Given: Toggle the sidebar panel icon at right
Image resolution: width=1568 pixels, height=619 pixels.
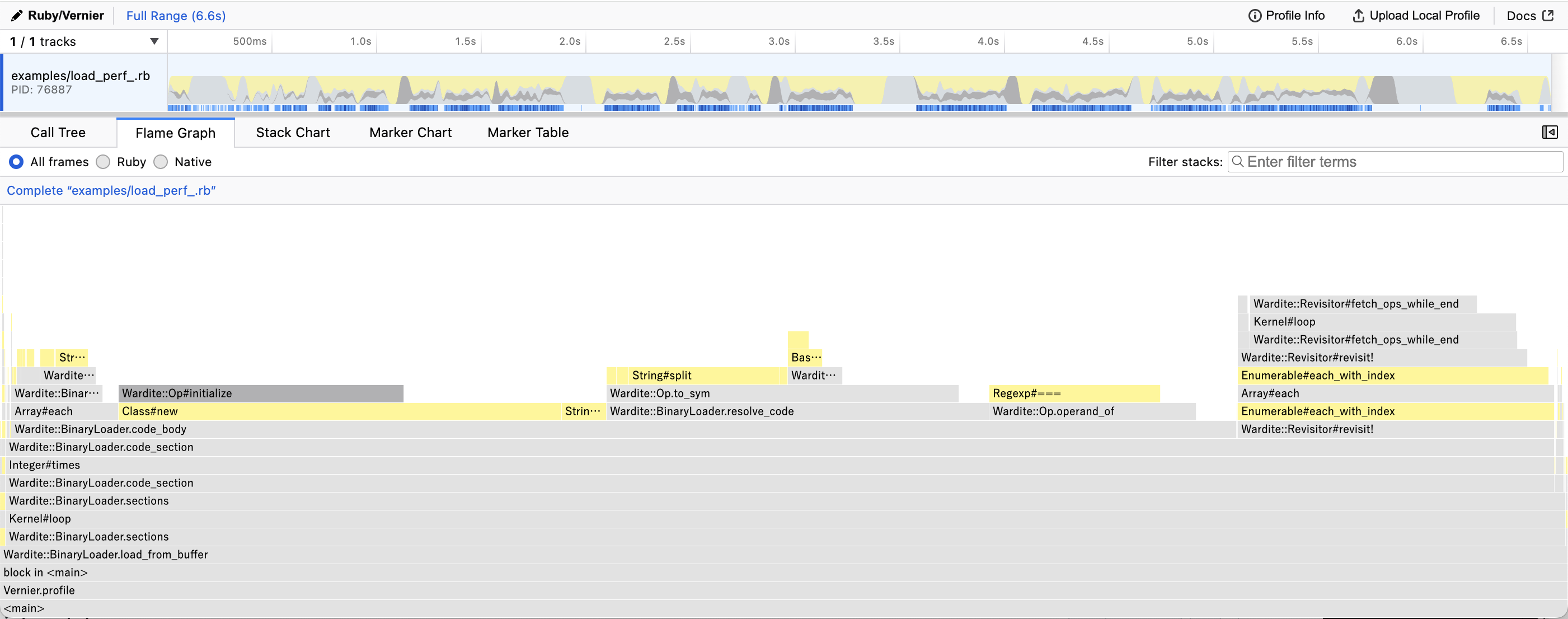Looking at the screenshot, I should click(x=1549, y=132).
